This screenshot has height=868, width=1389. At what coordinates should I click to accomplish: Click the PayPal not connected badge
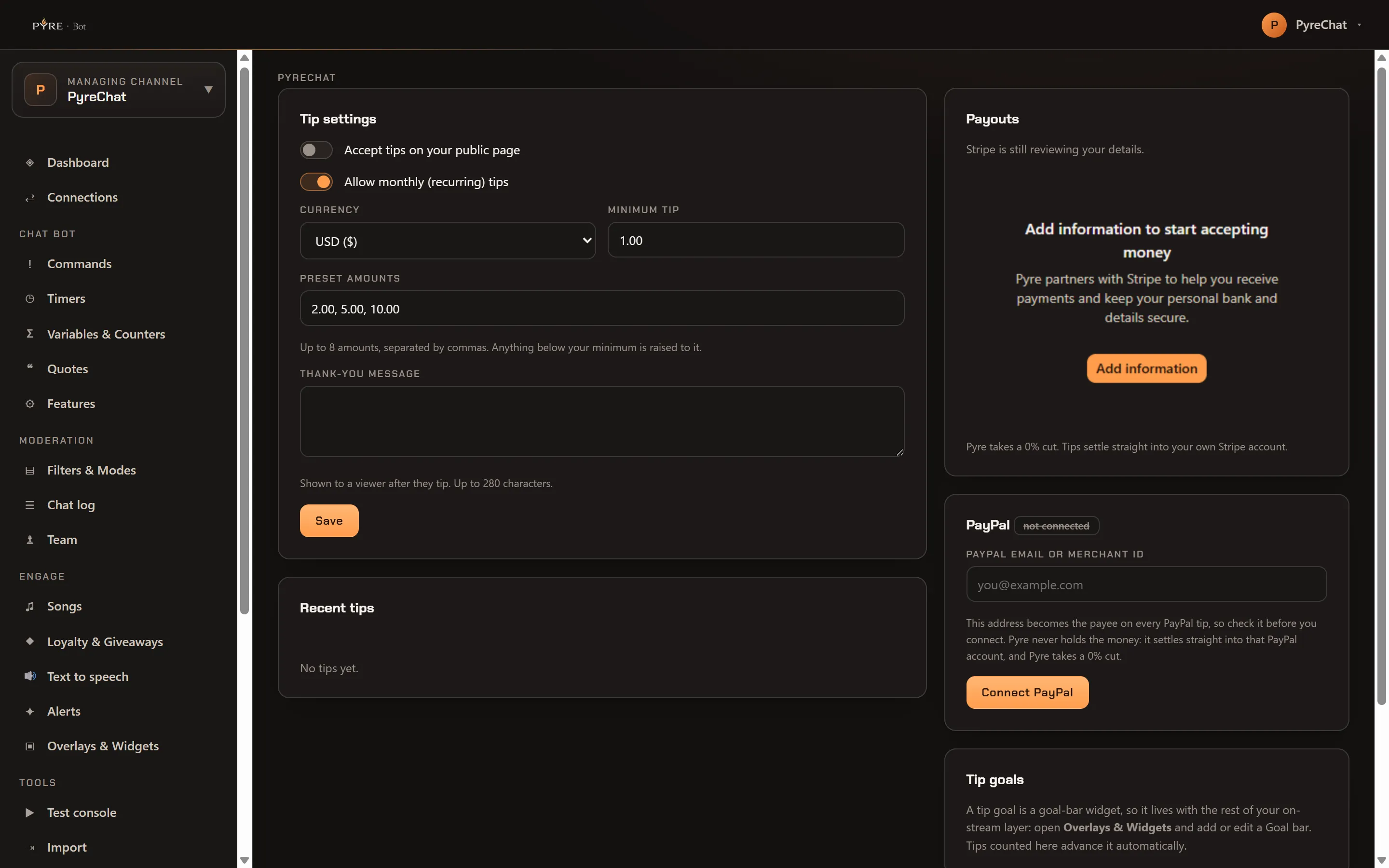pyautogui.click(x=1056, y=526)
